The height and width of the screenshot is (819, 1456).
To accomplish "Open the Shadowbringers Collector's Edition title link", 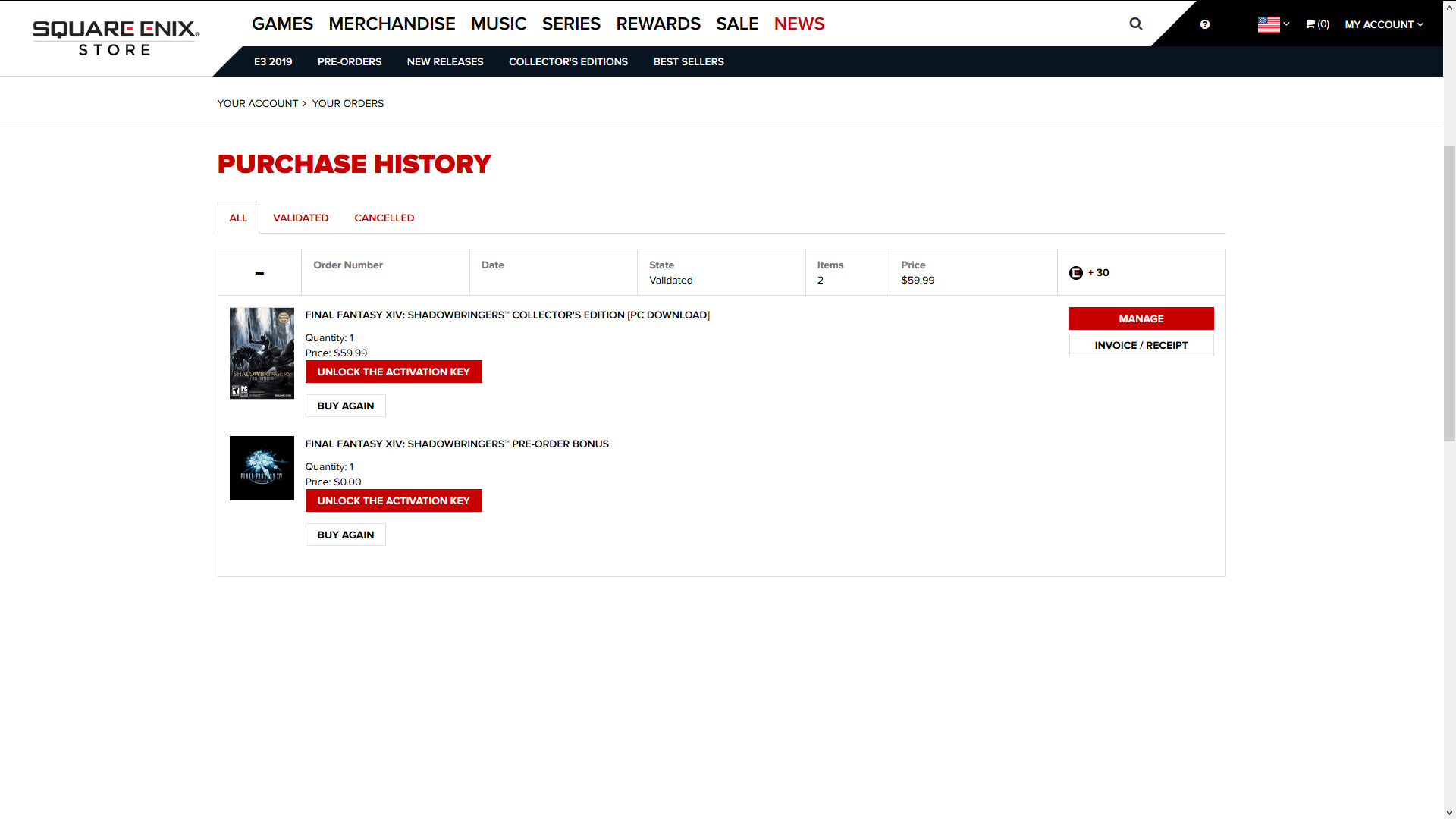I will tap(507, 315).
